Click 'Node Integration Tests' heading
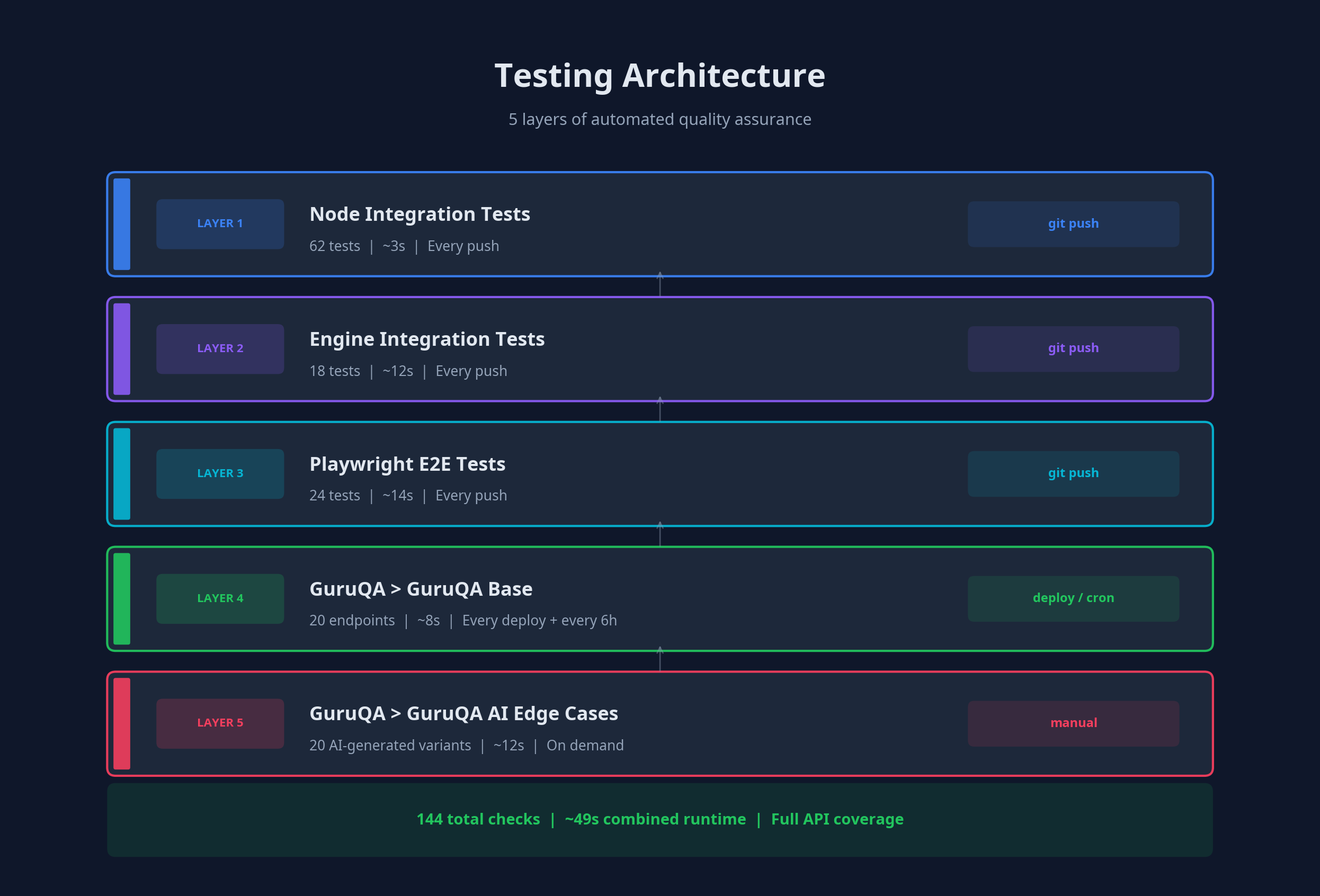This screenshot has width=1320, height=896. tap(420, 214)
